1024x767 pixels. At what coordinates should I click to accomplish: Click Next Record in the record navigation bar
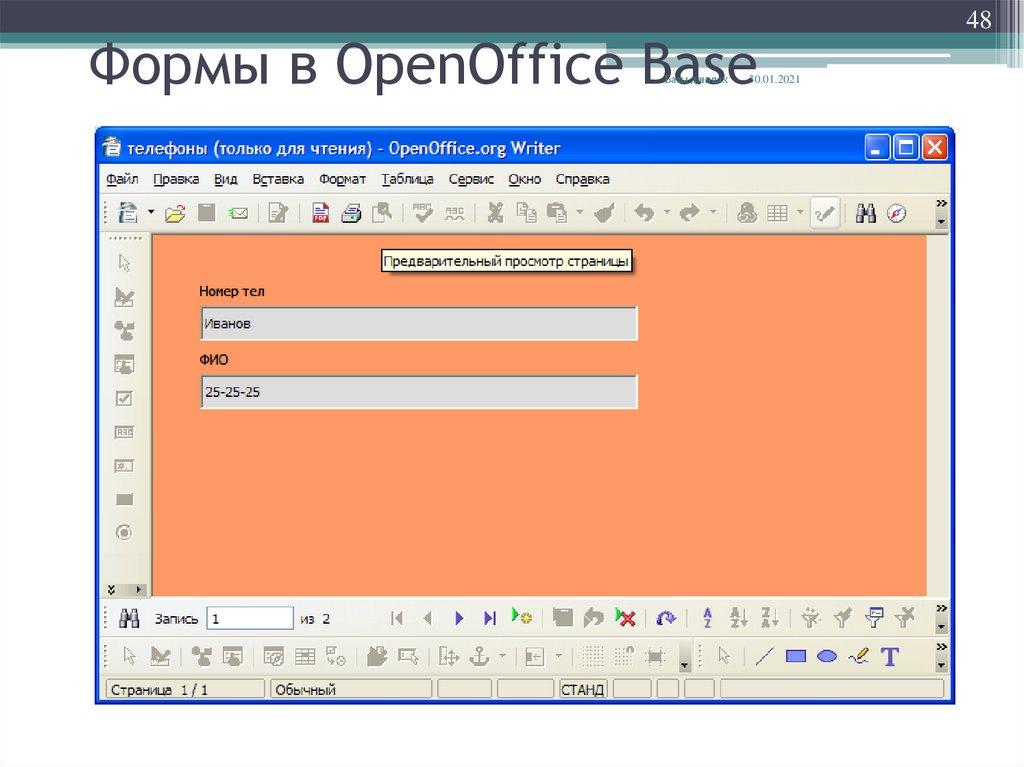(457, 618)
